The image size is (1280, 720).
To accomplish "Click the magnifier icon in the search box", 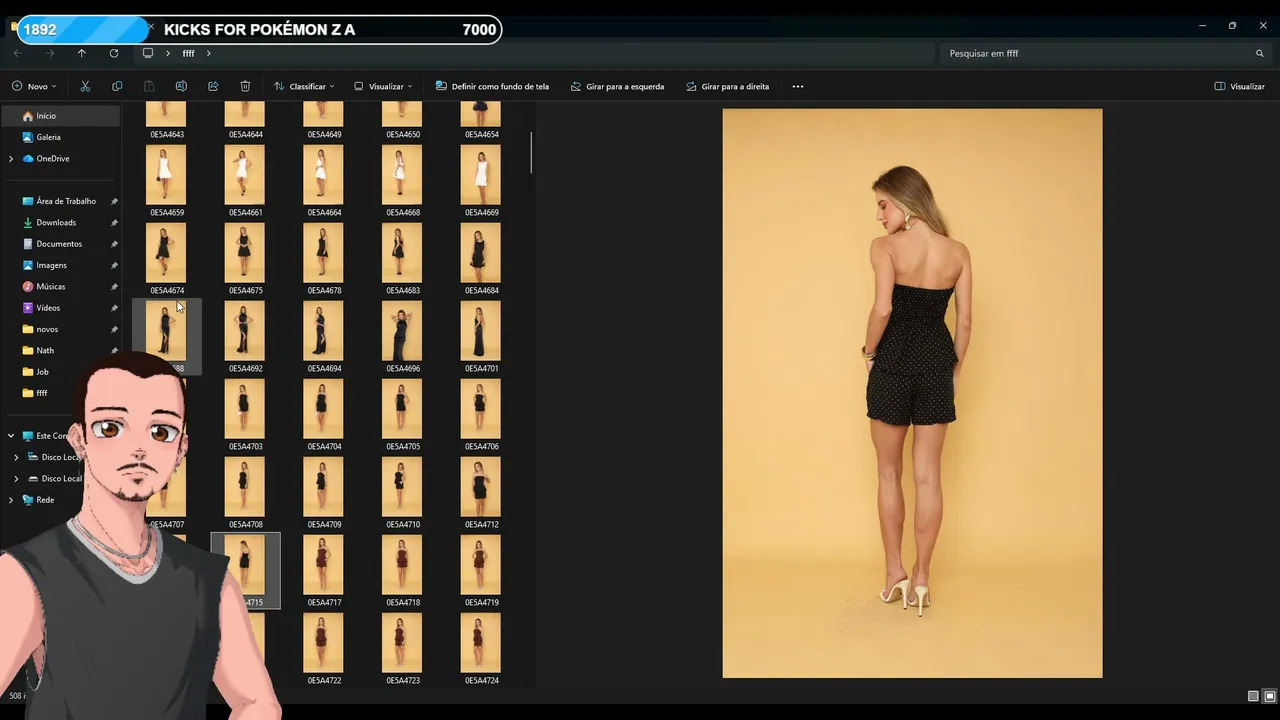I will click(1260, 53).
